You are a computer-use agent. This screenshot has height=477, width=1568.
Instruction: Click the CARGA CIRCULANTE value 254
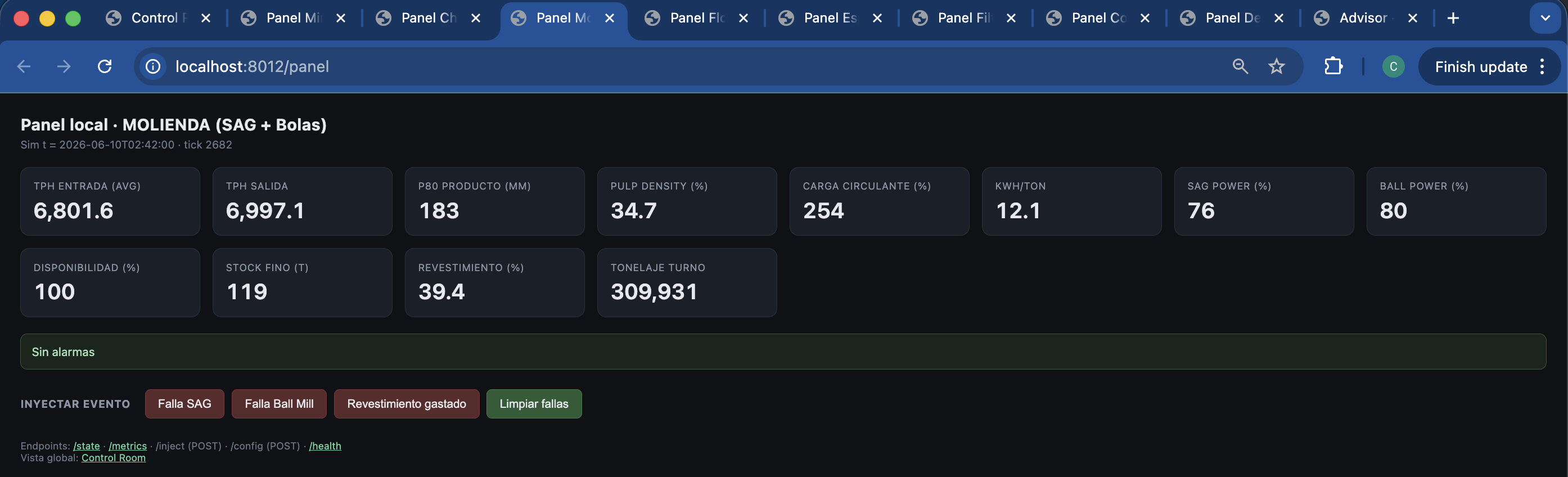tap(823, 211)
